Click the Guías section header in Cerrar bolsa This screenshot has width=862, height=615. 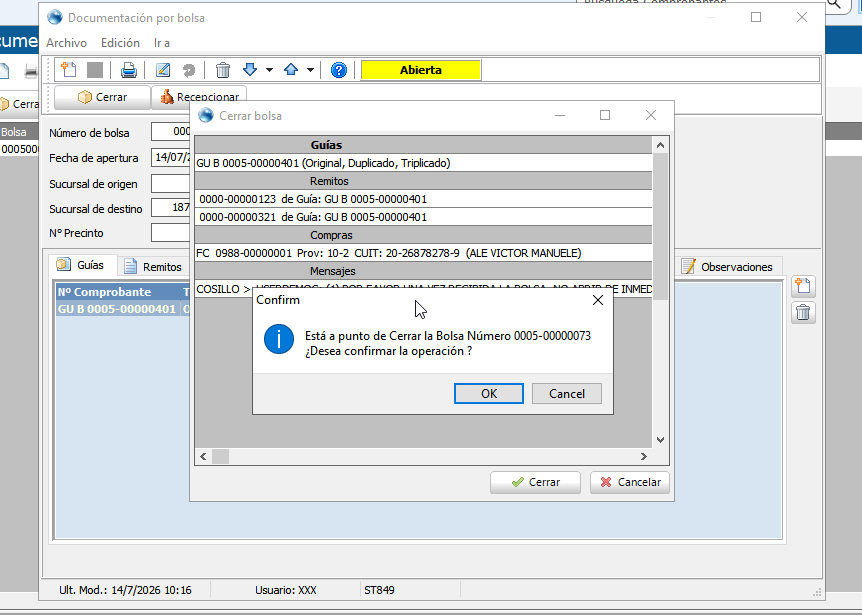pyautogui.click(x=423, y=145)
